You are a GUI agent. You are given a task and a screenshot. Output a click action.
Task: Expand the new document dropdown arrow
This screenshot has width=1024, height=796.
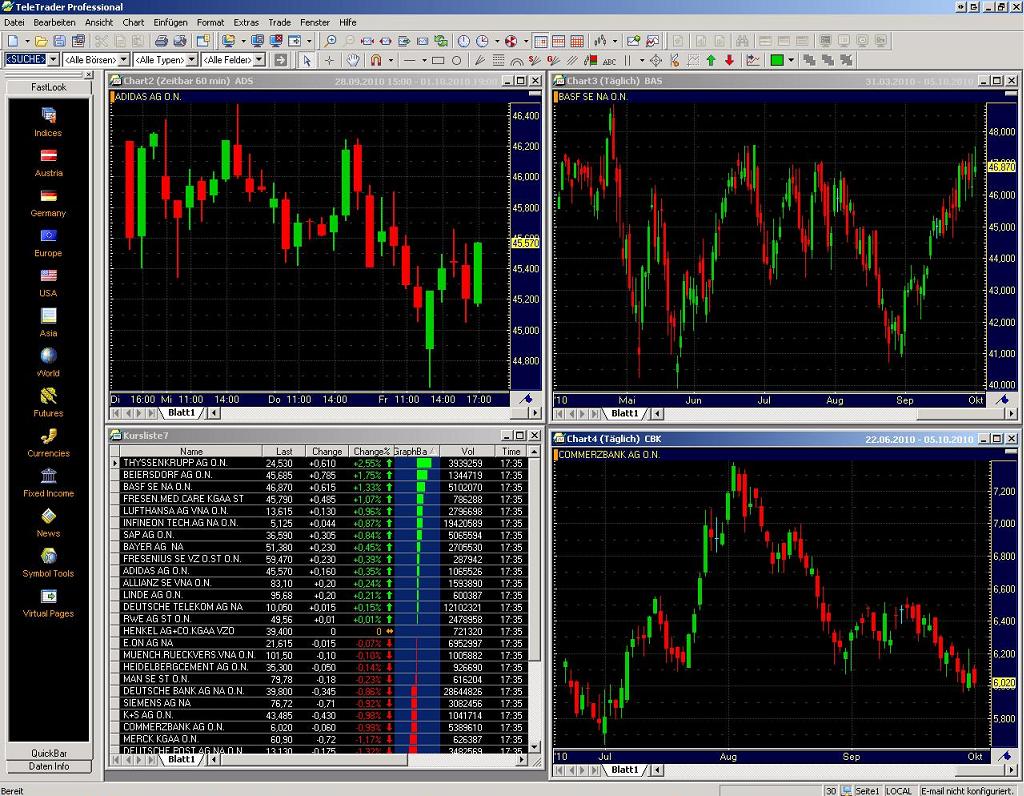27,41
